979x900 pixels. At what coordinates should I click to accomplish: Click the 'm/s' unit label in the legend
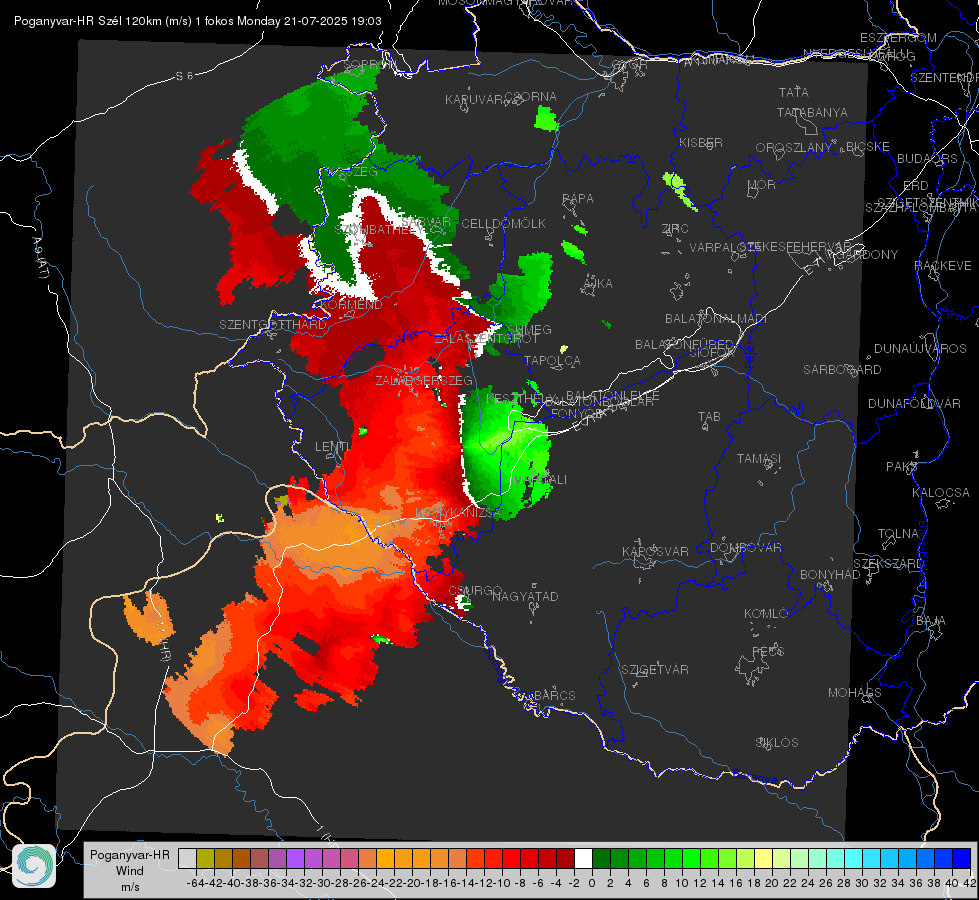coord(130,887)
